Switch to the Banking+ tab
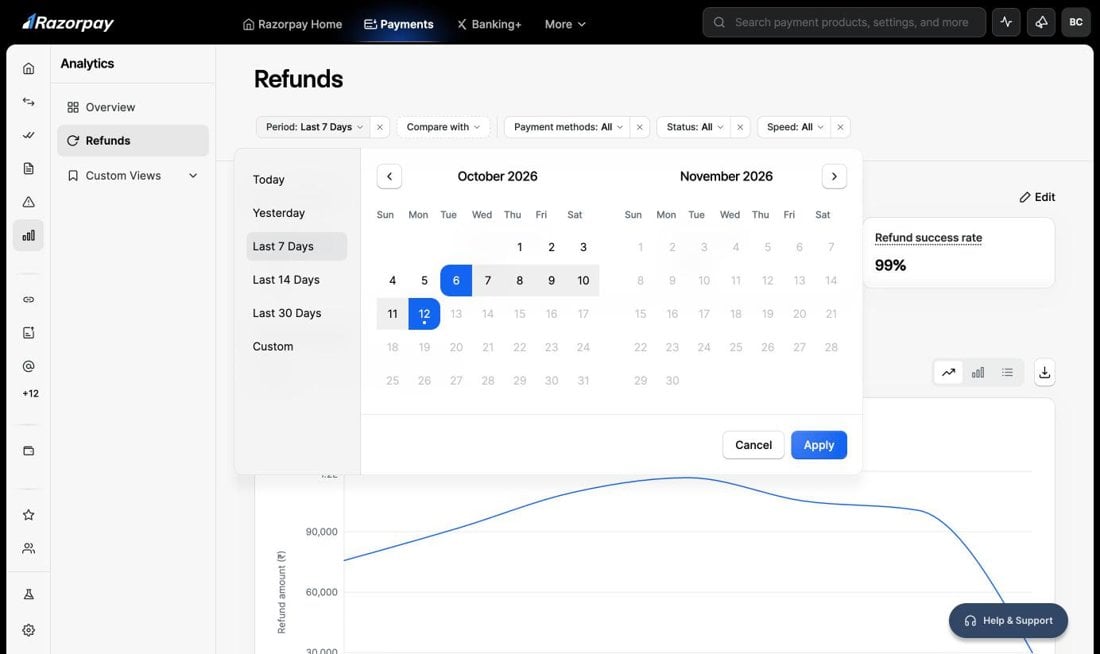This screenshot has height=654, width=1100. coord(489,24)
